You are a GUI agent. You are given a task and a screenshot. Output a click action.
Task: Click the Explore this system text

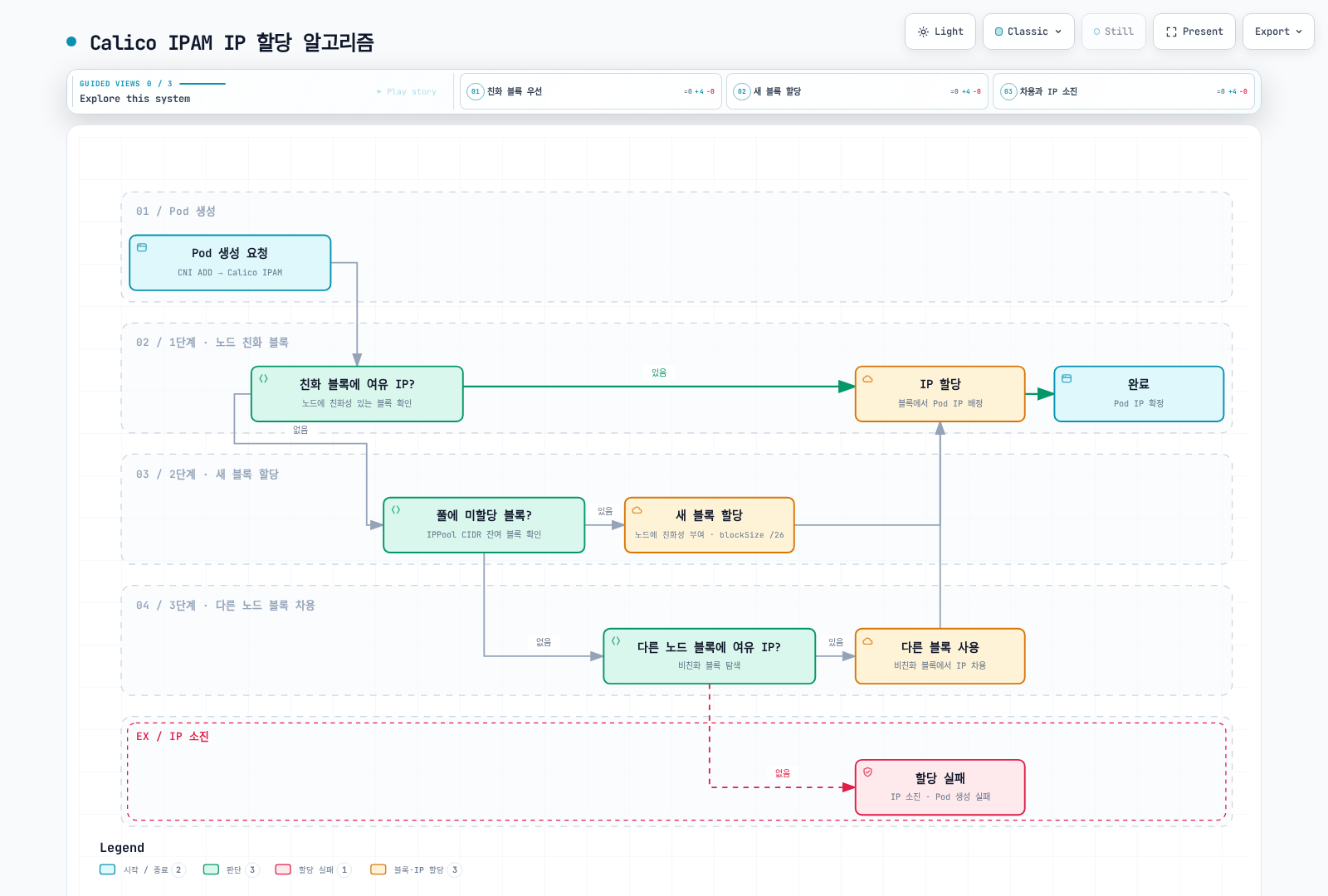tap(135, 99)
